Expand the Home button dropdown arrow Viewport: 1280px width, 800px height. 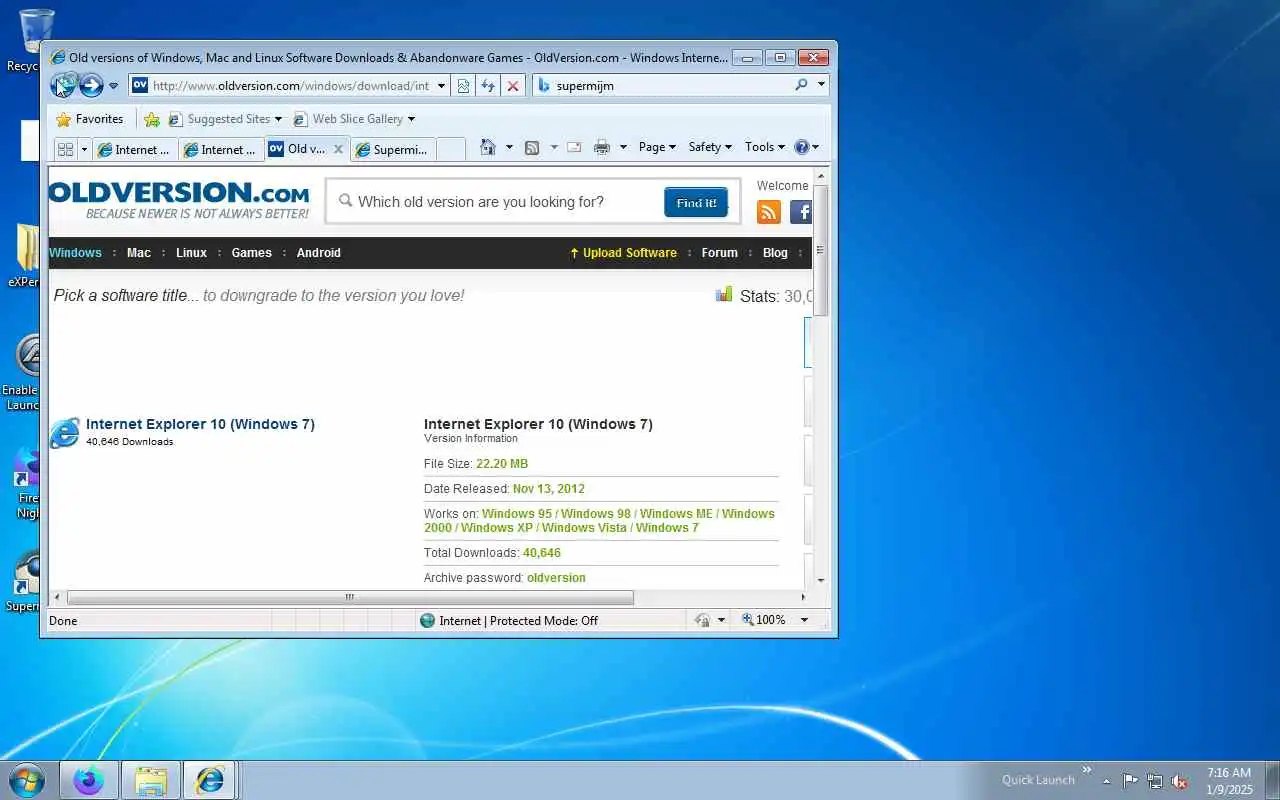(509, 147)
